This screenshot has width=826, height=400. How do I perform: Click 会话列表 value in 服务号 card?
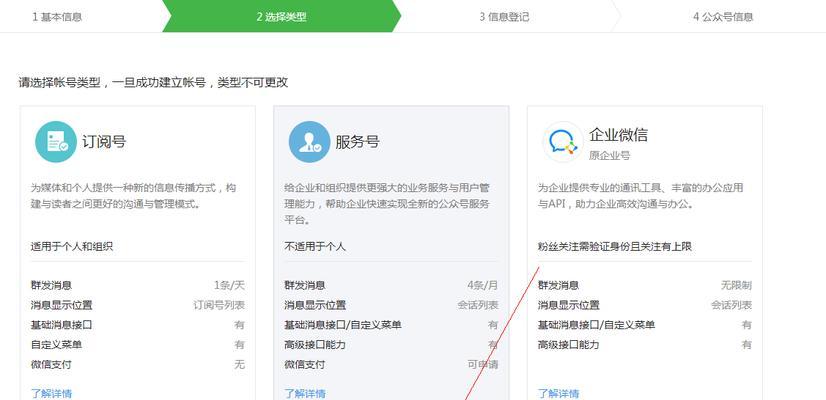[478, 305]
